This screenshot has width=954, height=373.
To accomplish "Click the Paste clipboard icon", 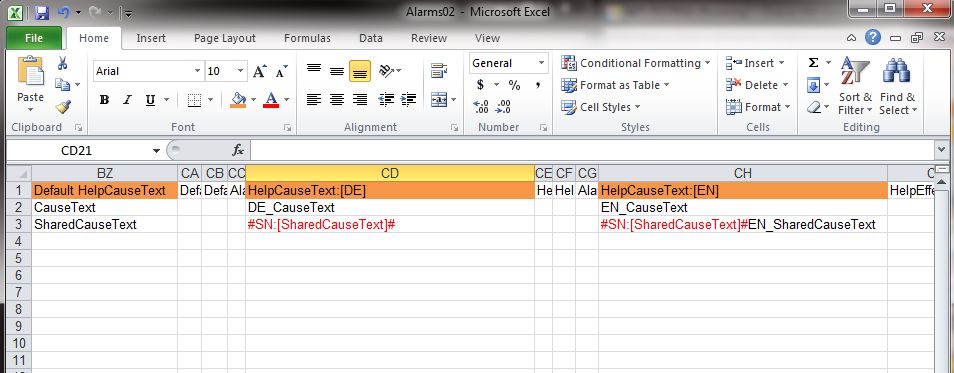I will coord(30,71).
